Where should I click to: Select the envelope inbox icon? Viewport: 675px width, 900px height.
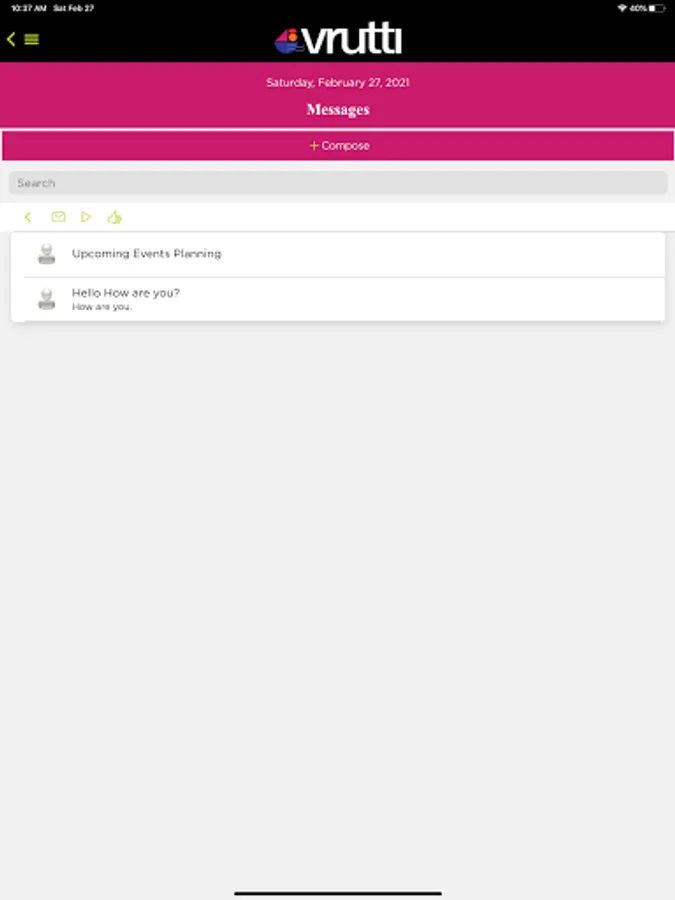point(58,217)
